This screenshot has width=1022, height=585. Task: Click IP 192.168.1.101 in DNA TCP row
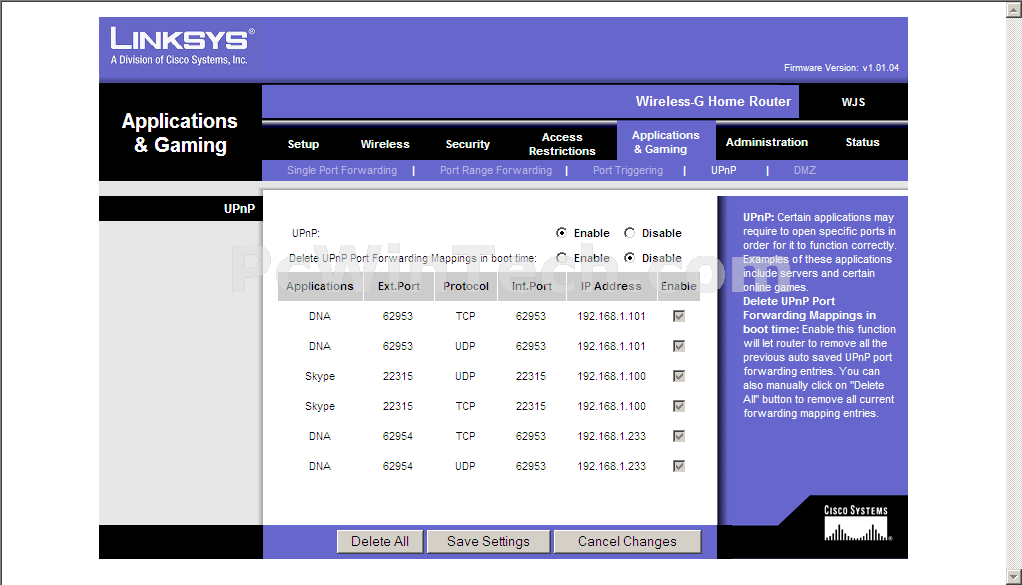pos(611,316)
